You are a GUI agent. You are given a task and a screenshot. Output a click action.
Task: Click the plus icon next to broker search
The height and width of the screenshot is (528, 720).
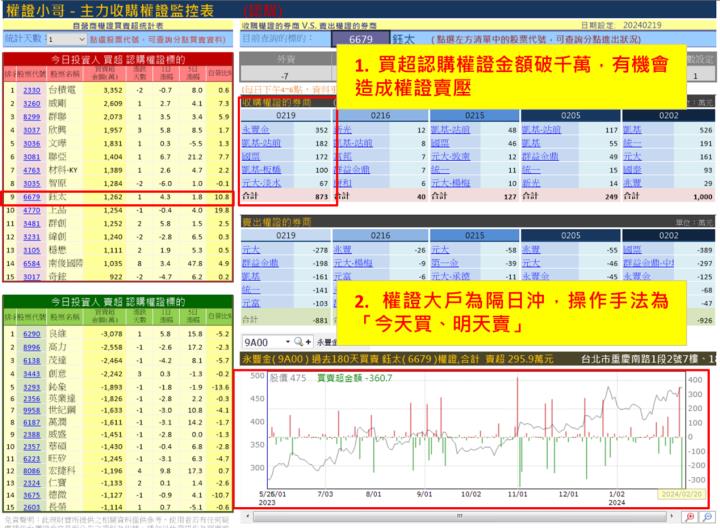[x=308, y=342]
